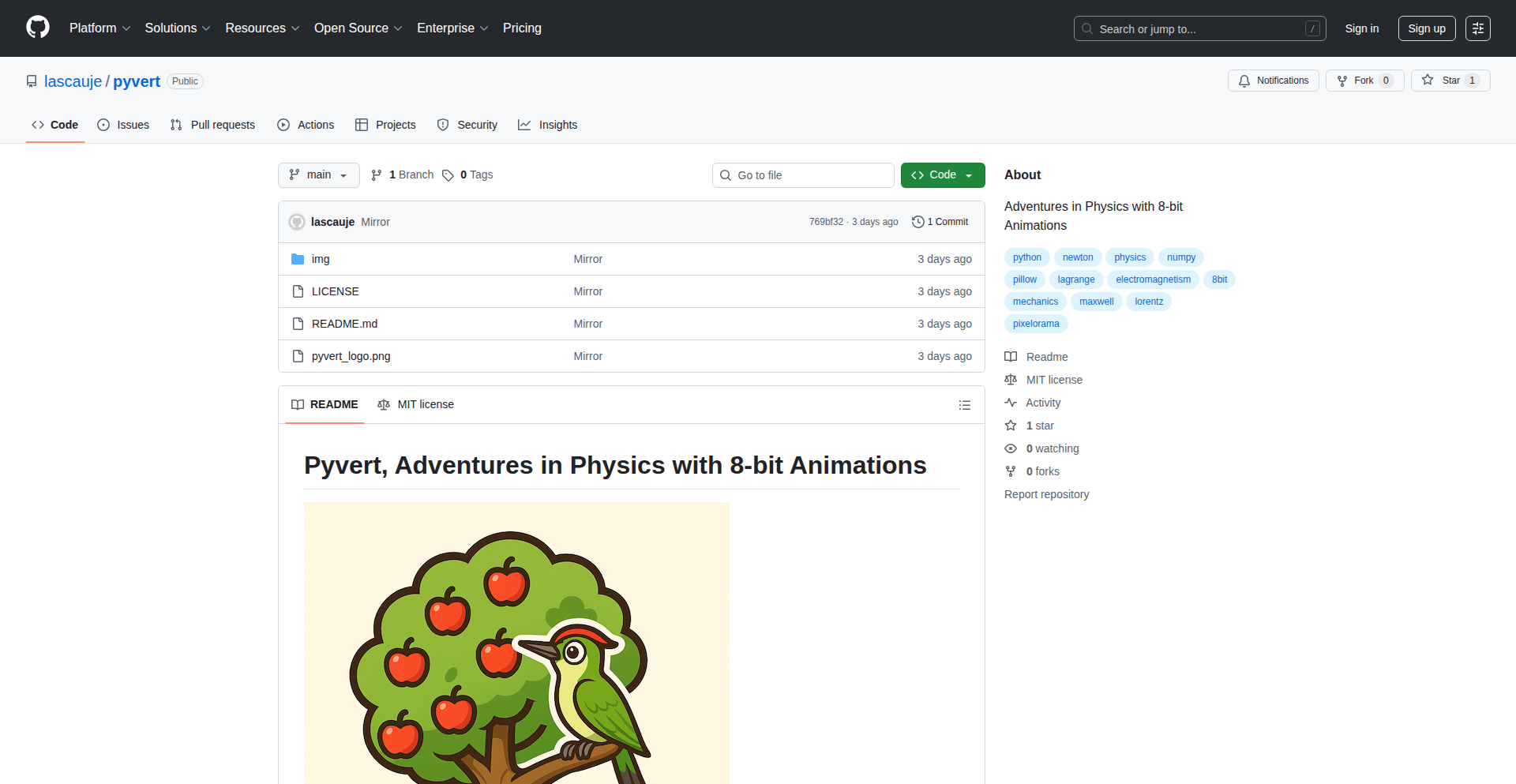
Task: Switch to the Issues tab
Action: point(123,125)
